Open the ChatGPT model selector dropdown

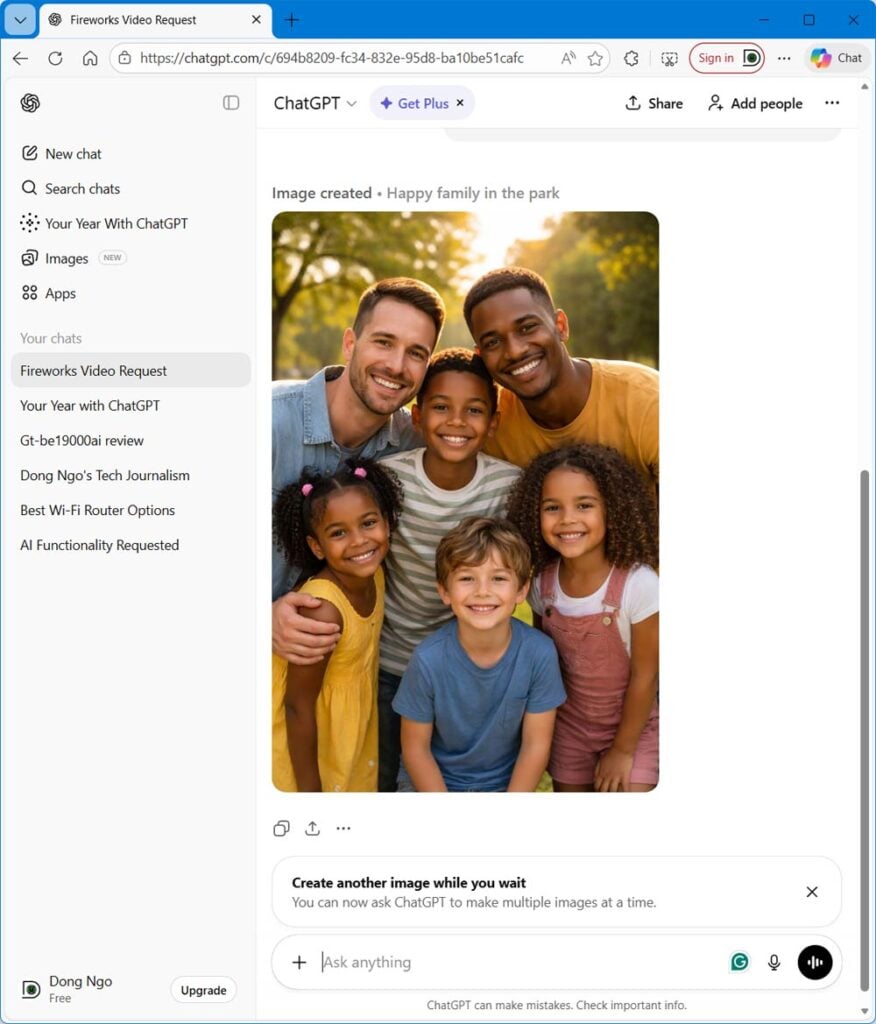pyautogui.click(x=313, y=103)
